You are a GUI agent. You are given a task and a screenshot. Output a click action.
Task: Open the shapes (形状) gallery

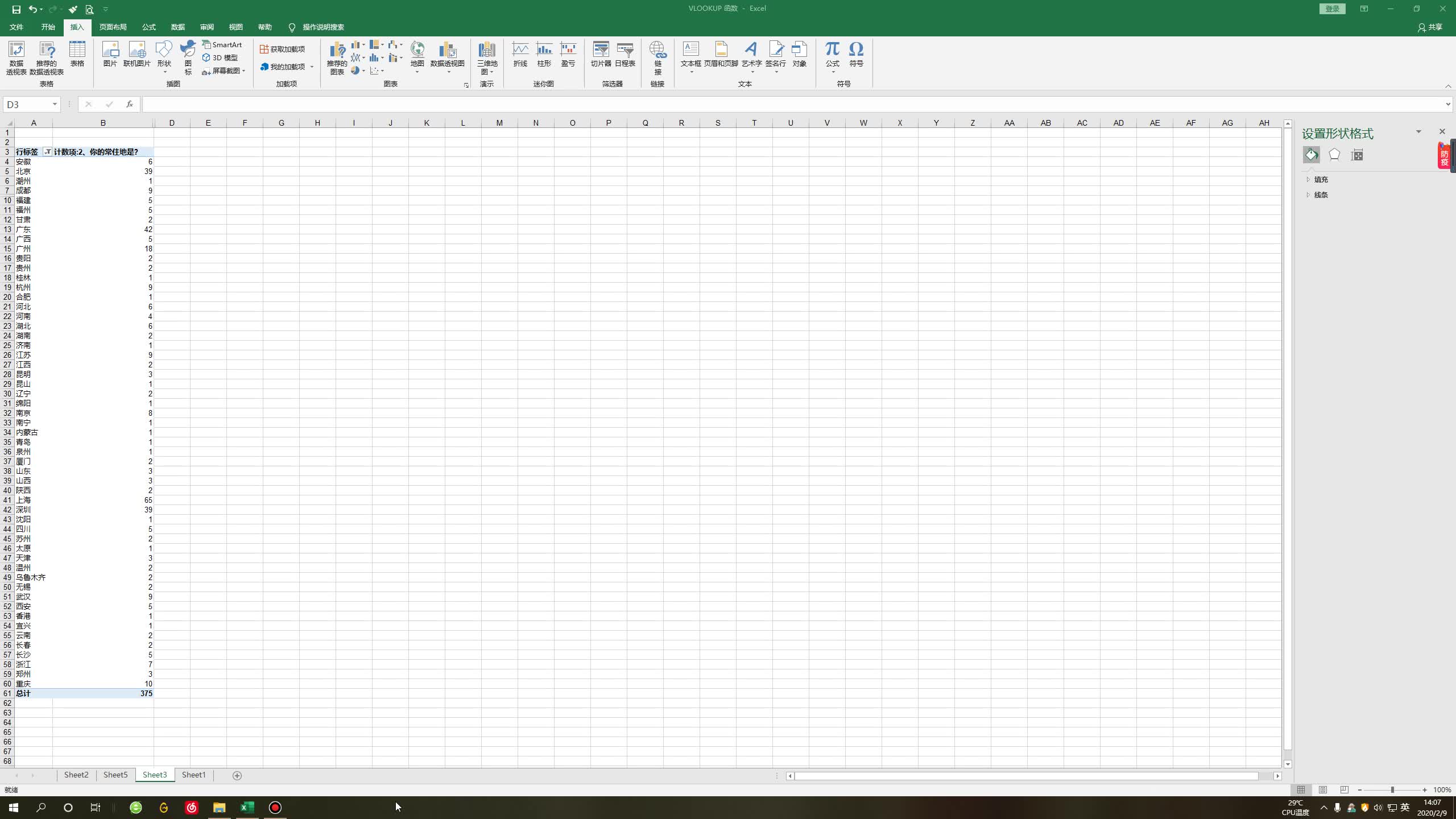164,57
